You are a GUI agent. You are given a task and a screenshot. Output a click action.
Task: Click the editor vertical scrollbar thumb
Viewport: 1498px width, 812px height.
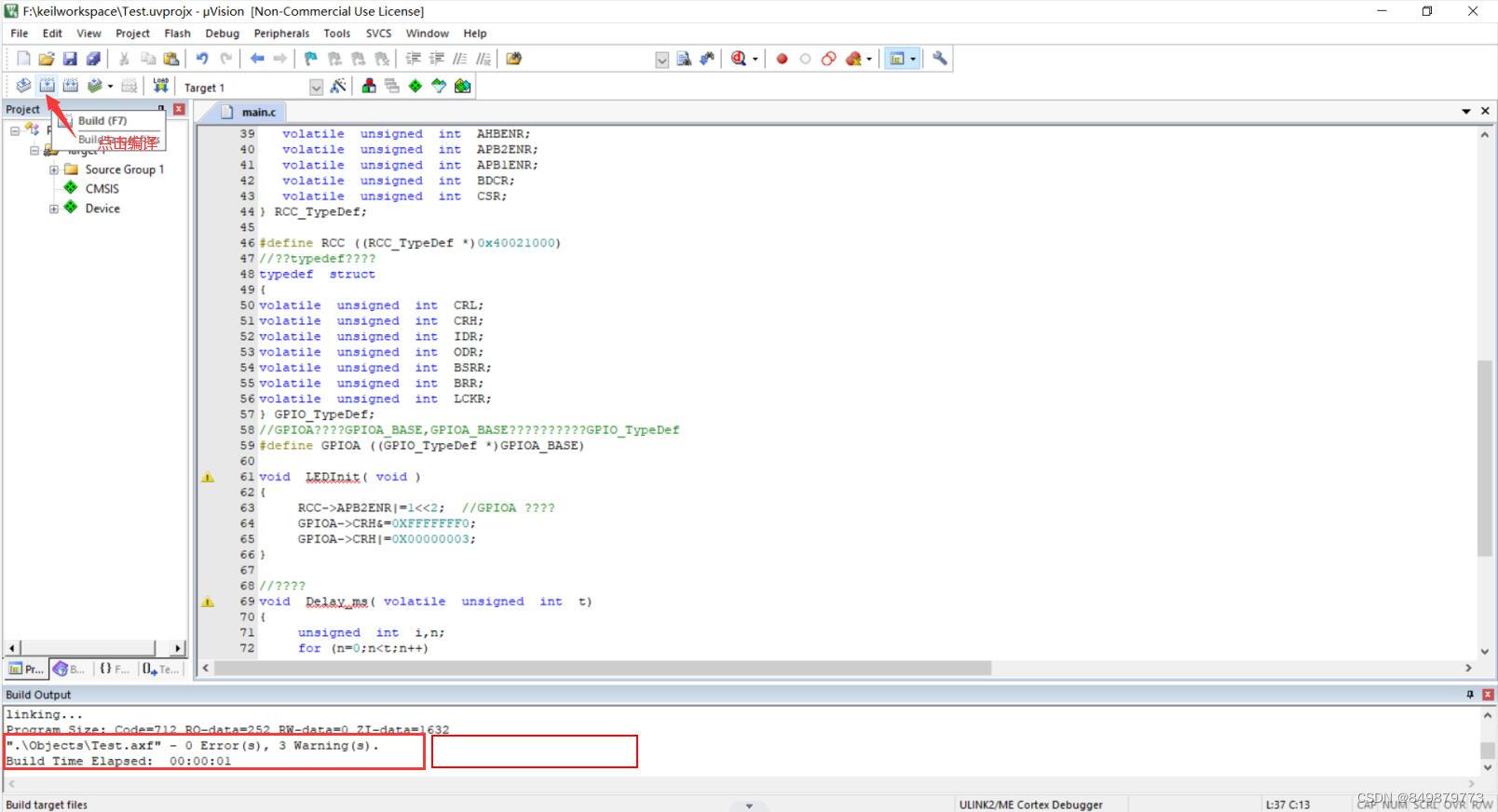(1485, 457)
